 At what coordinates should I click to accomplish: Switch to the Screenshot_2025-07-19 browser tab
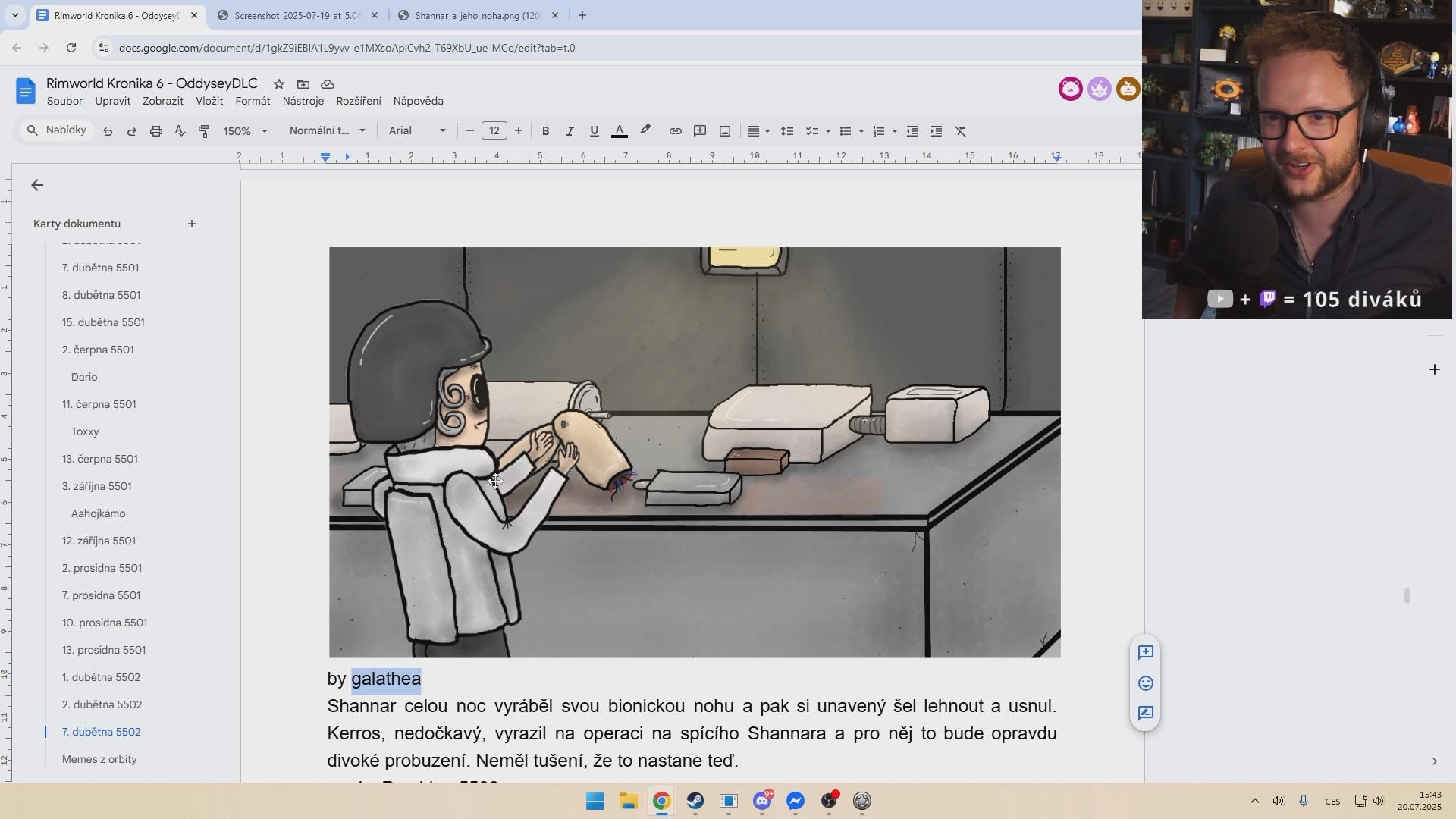[x=297, y=15]
